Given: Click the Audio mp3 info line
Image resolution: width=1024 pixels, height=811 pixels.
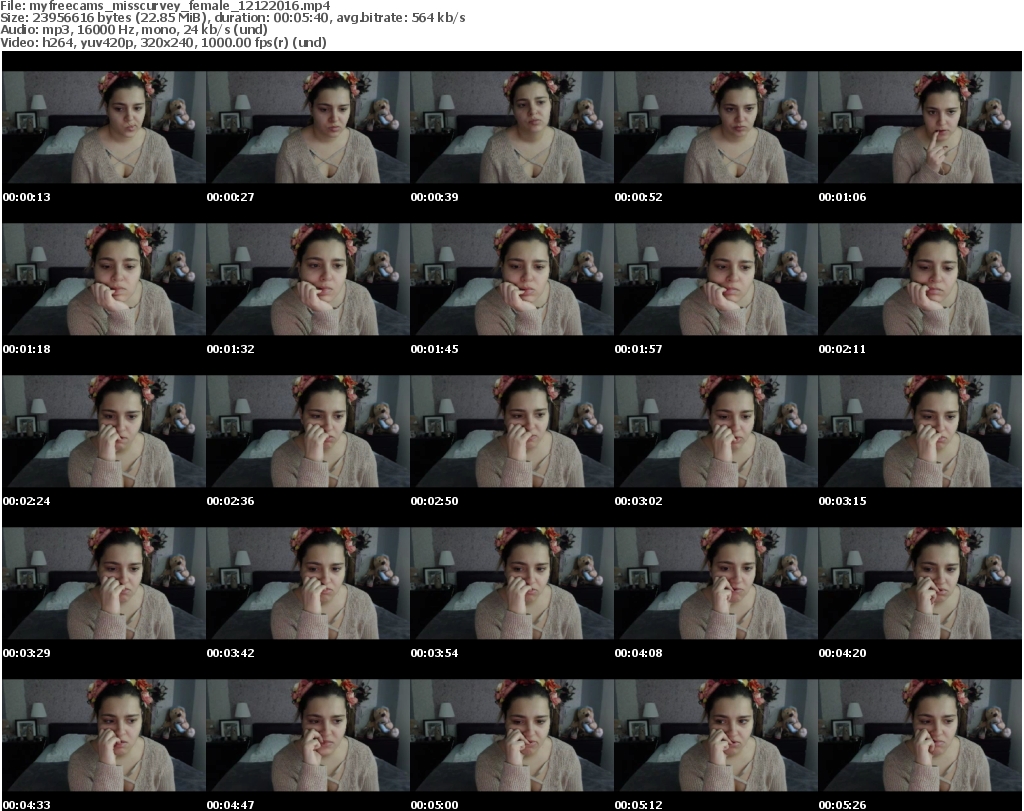Looking at the screenshot, I should (134, 30).
